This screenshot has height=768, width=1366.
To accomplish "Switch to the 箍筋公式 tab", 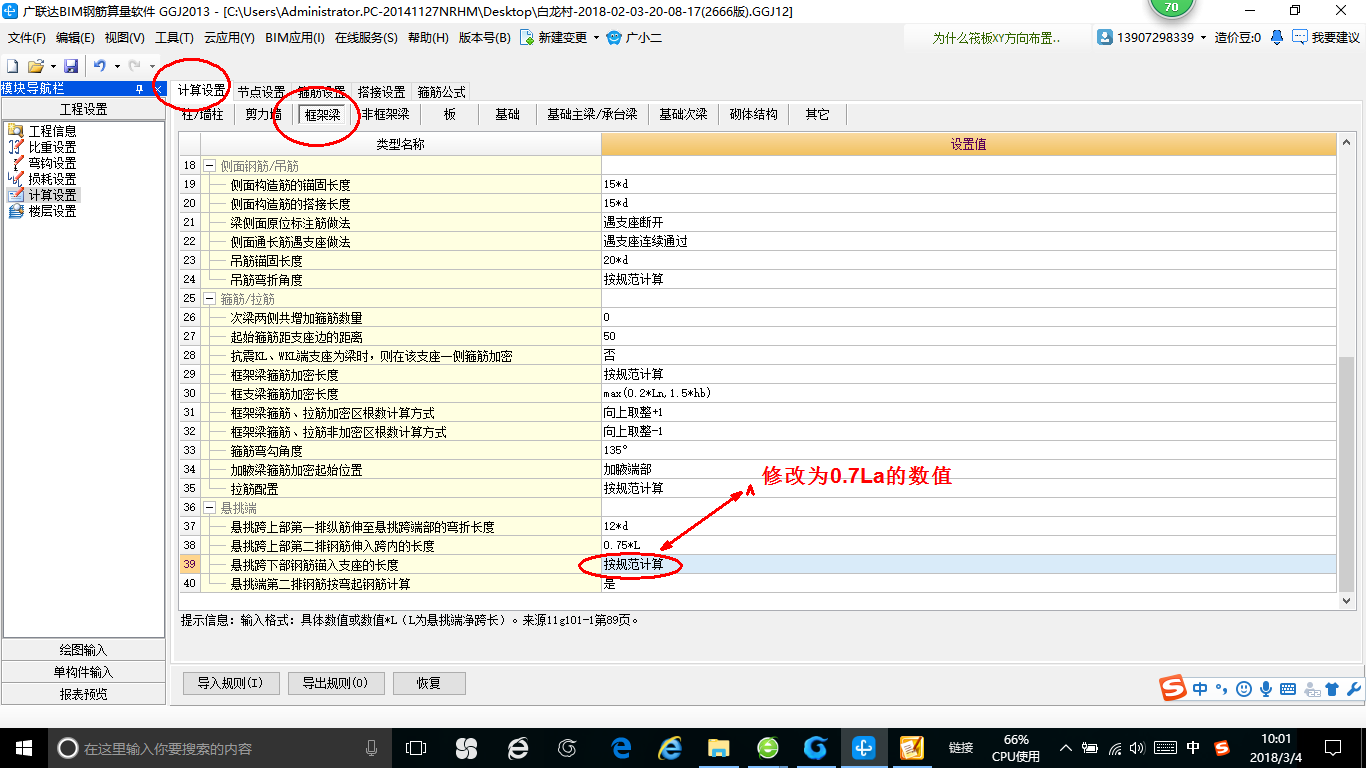I will click(441, 91).
